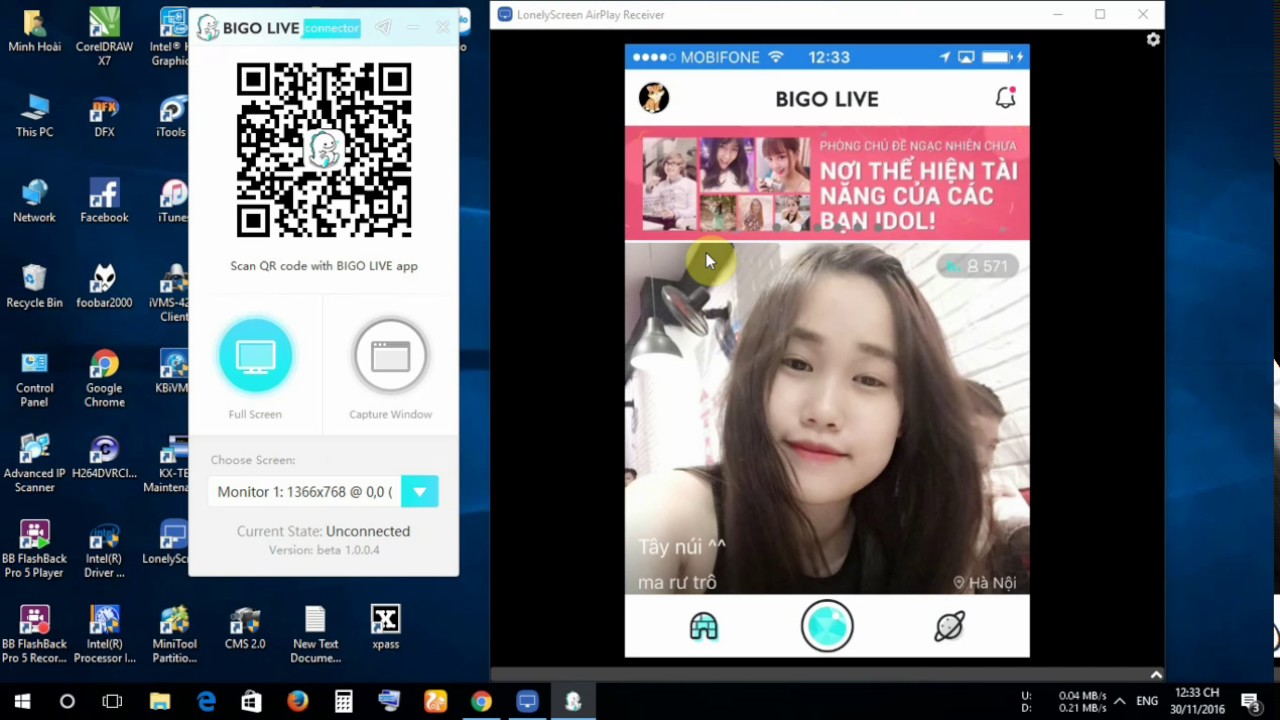Click the BIGO LIVE QR code
This screenshot has height=720, width=1280.
[x=324, y=150]
